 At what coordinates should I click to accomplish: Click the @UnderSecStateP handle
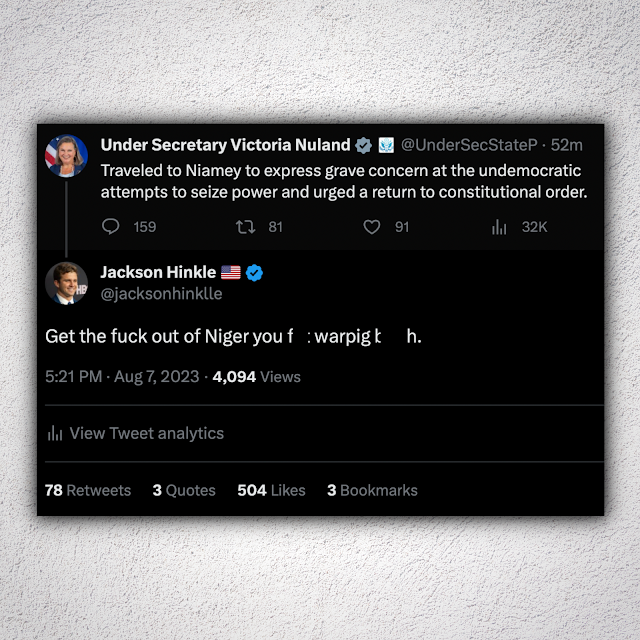[472, 145]
